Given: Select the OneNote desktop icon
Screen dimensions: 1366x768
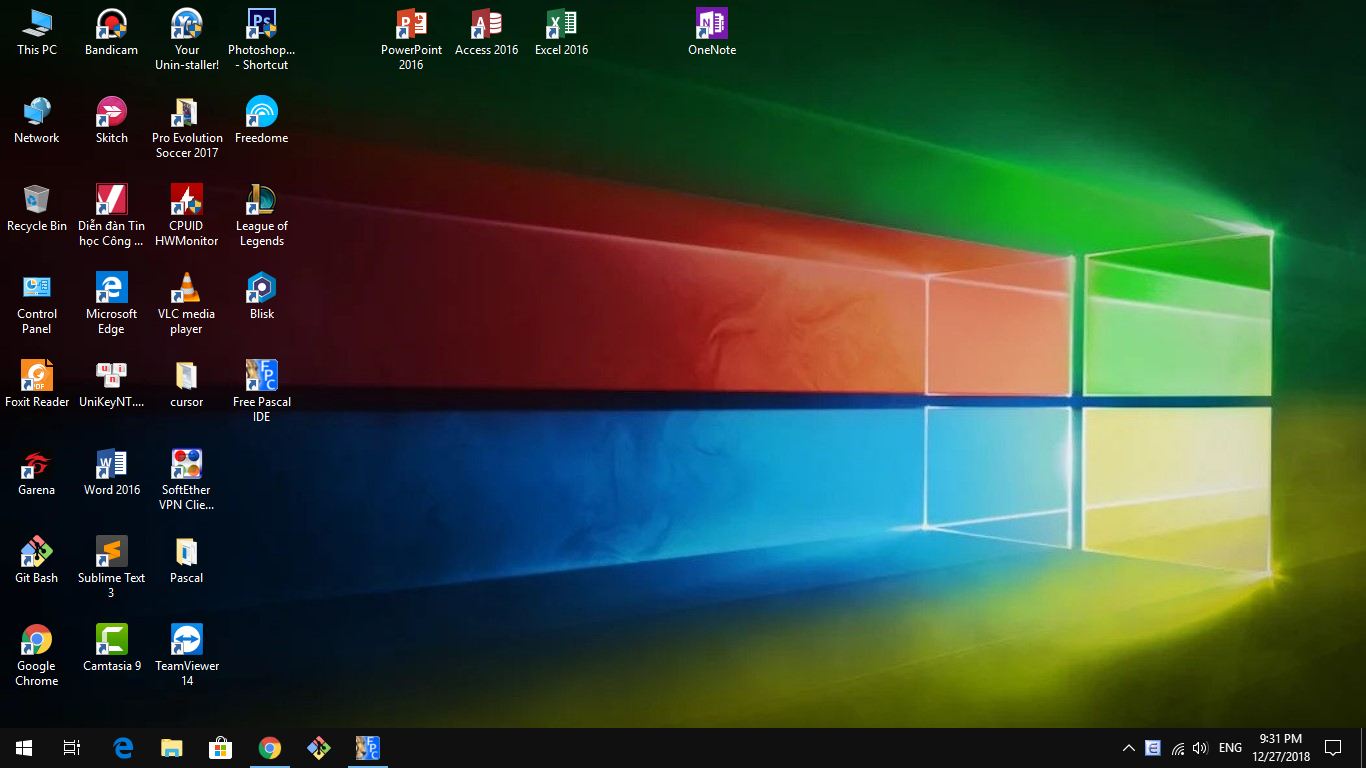Looking at the screenshot, I should click(712, 32).
